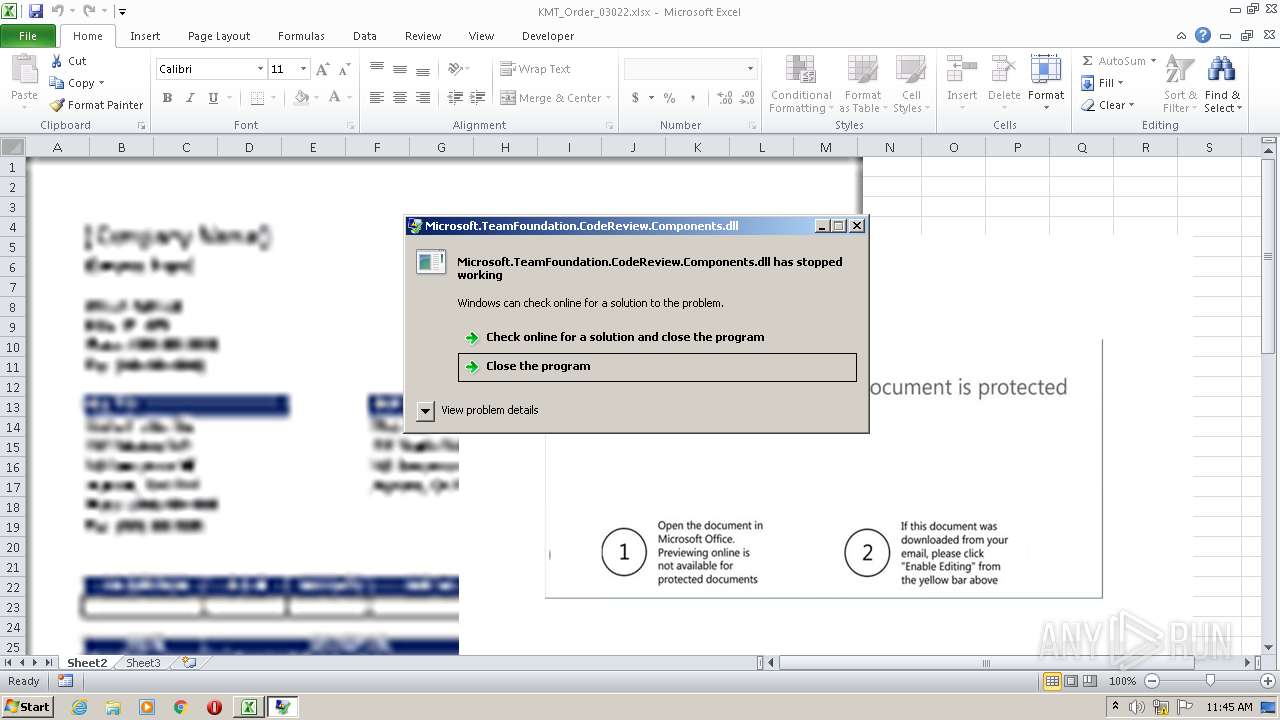
Task: Click the Paste clipboard icon
Action: coord(24,70)
